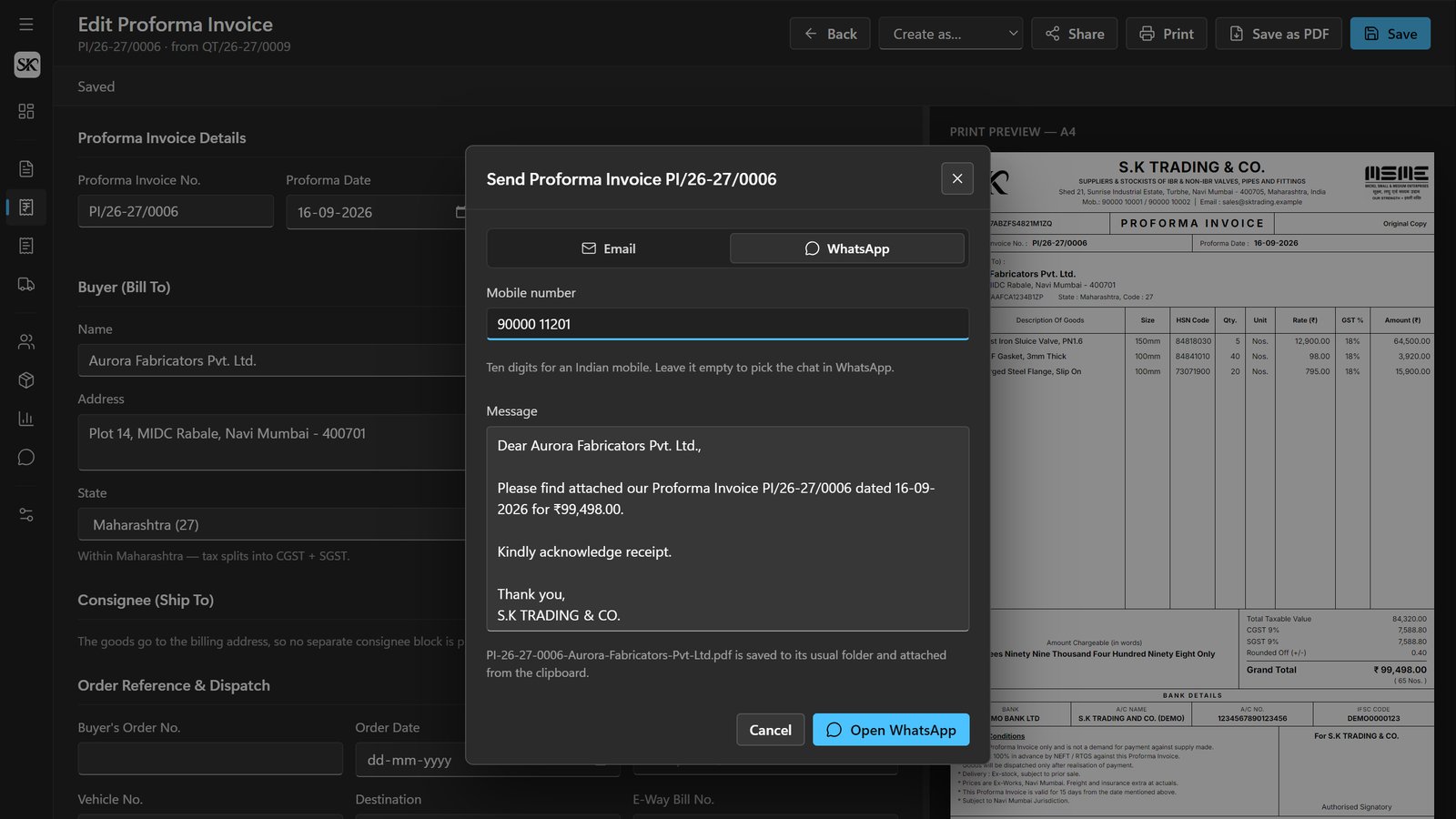Open the delivery truck icon in sidebar
Screen dimensions: 1456x819
click(26, 284)
